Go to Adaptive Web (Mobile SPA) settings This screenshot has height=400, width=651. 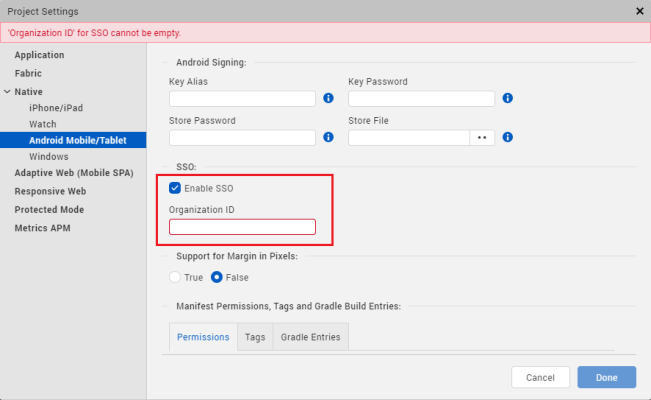click(x=73, y=173)
